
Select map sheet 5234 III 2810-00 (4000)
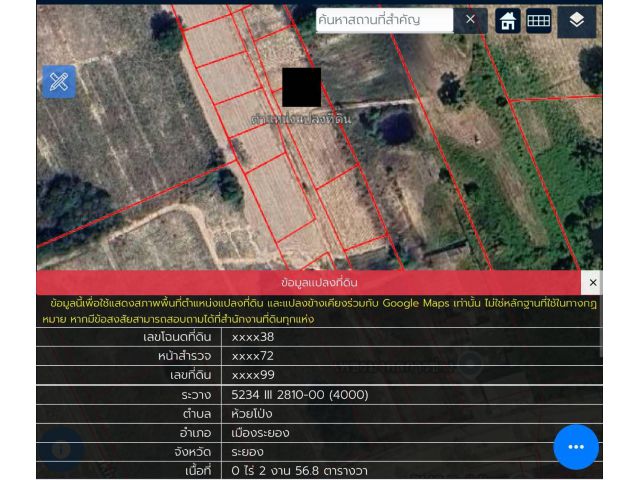pyautogui.click(x=300, y=395)
